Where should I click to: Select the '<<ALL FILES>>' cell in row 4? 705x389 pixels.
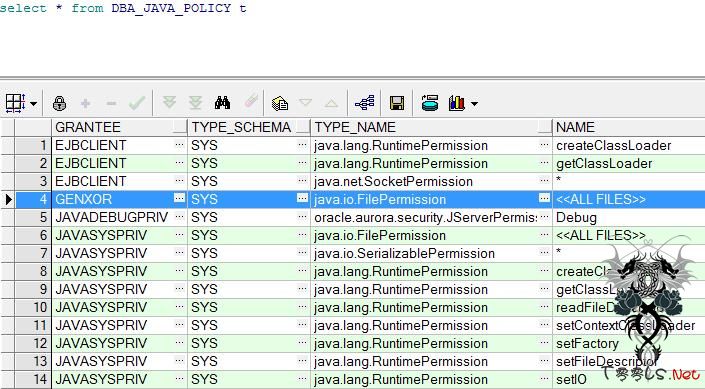(629, 199)
